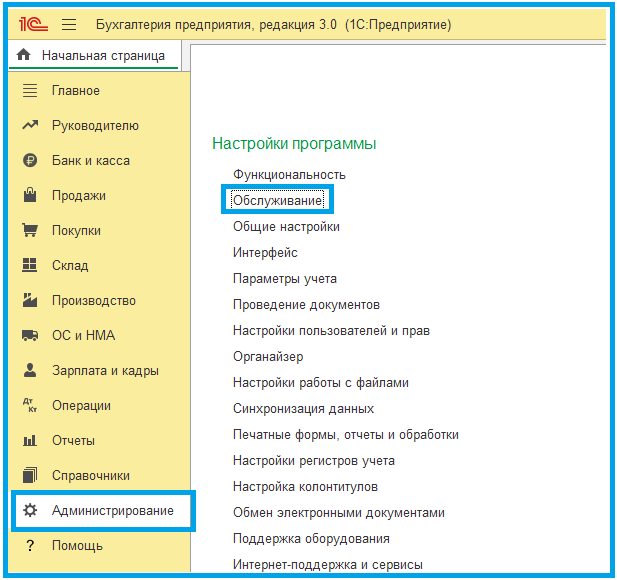
Task: Open the Продажи section
Action: [79, 196]
